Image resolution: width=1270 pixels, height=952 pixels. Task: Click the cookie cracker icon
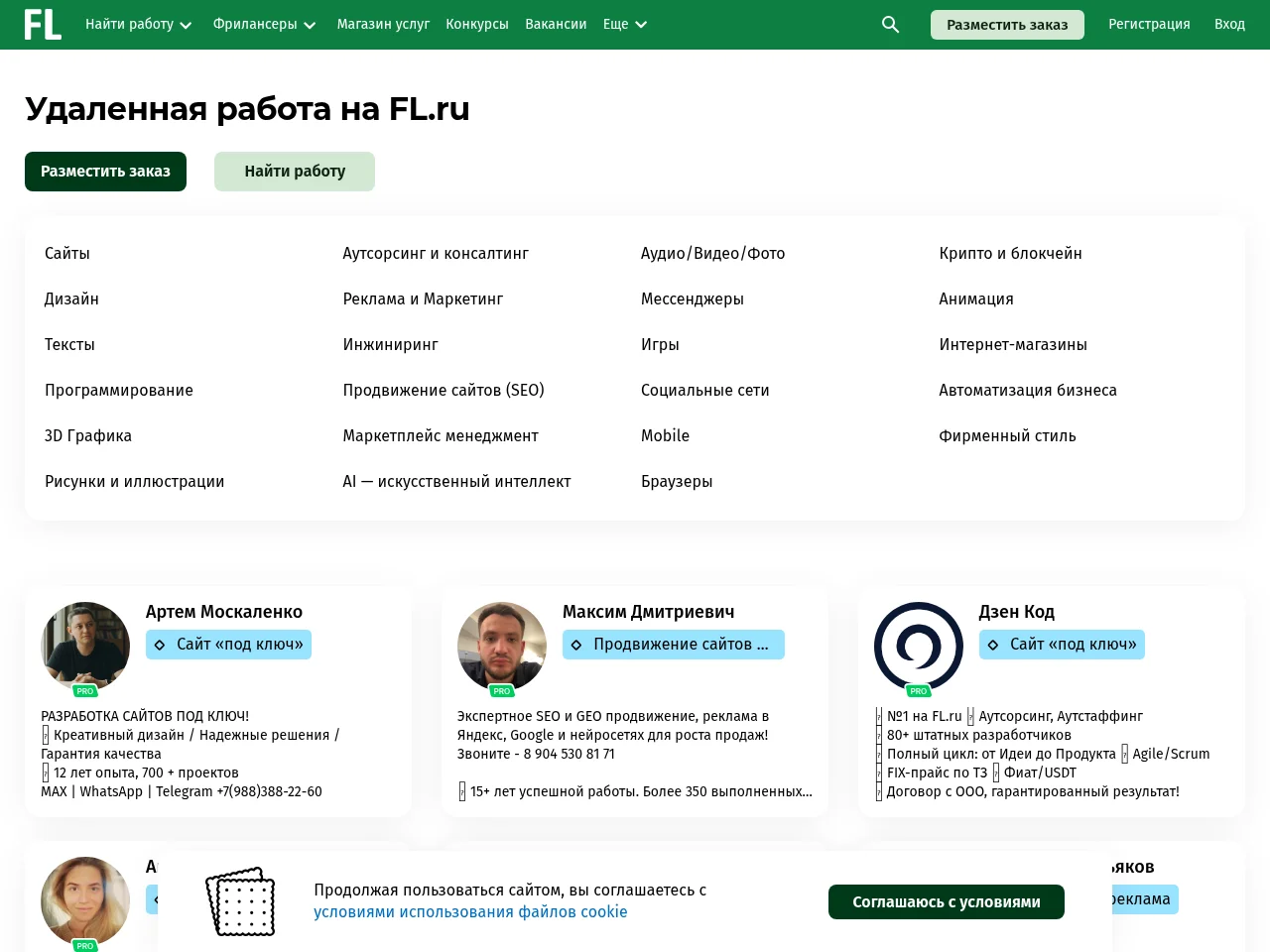tap(240, 900)
